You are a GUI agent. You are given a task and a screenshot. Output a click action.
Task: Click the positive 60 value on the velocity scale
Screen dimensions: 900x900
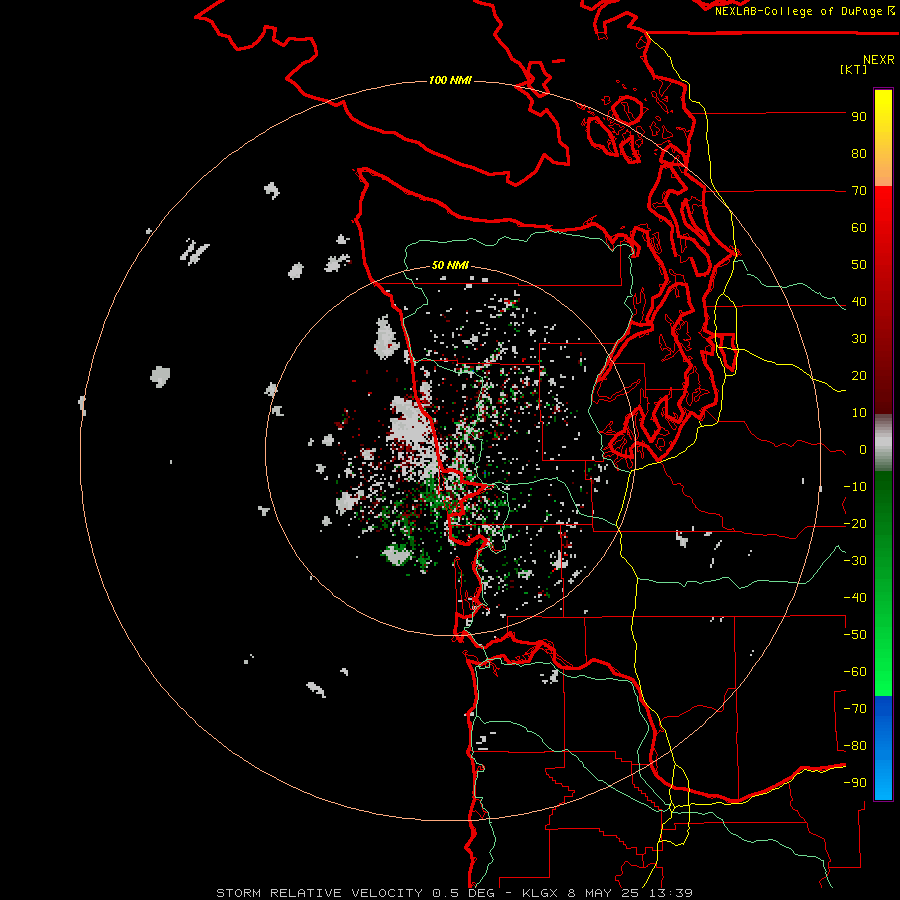[x=859, y=228]
